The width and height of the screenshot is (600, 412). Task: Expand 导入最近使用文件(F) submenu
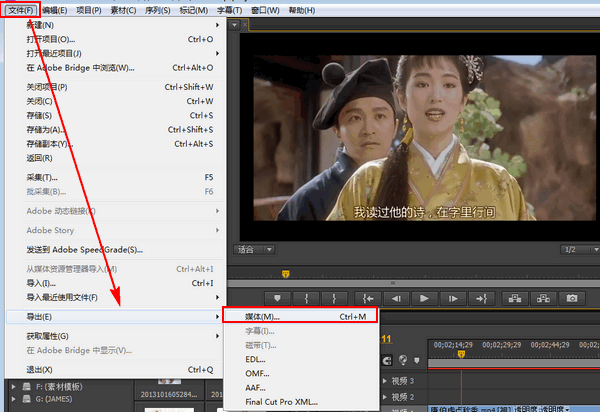click(116, 297)
